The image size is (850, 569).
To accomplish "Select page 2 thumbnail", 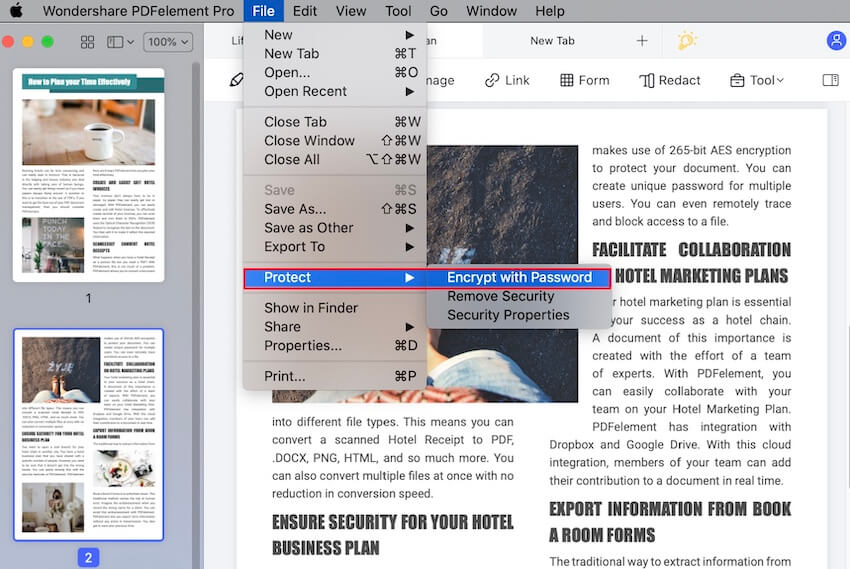I will [x=88, y=435].
